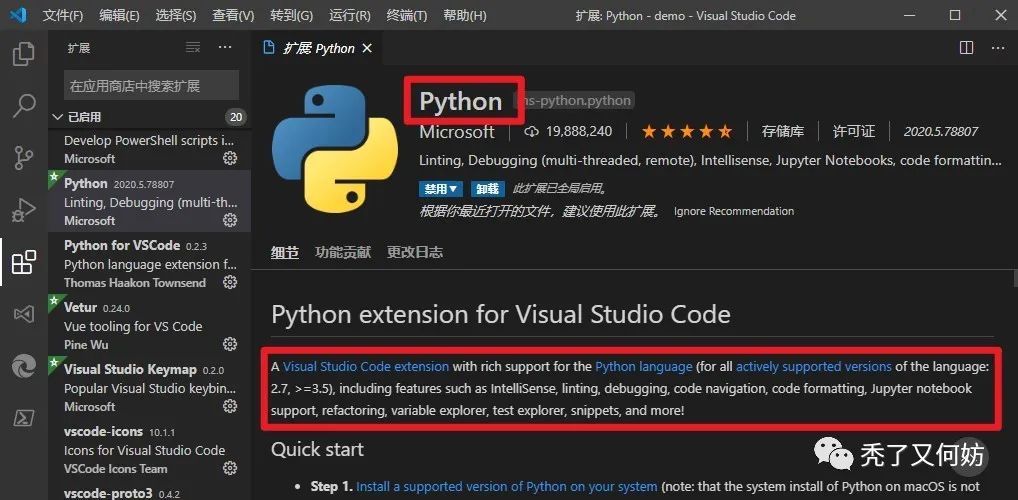
Task: Click the PowerShell icon in activity bar
Action: click(24, 419)
